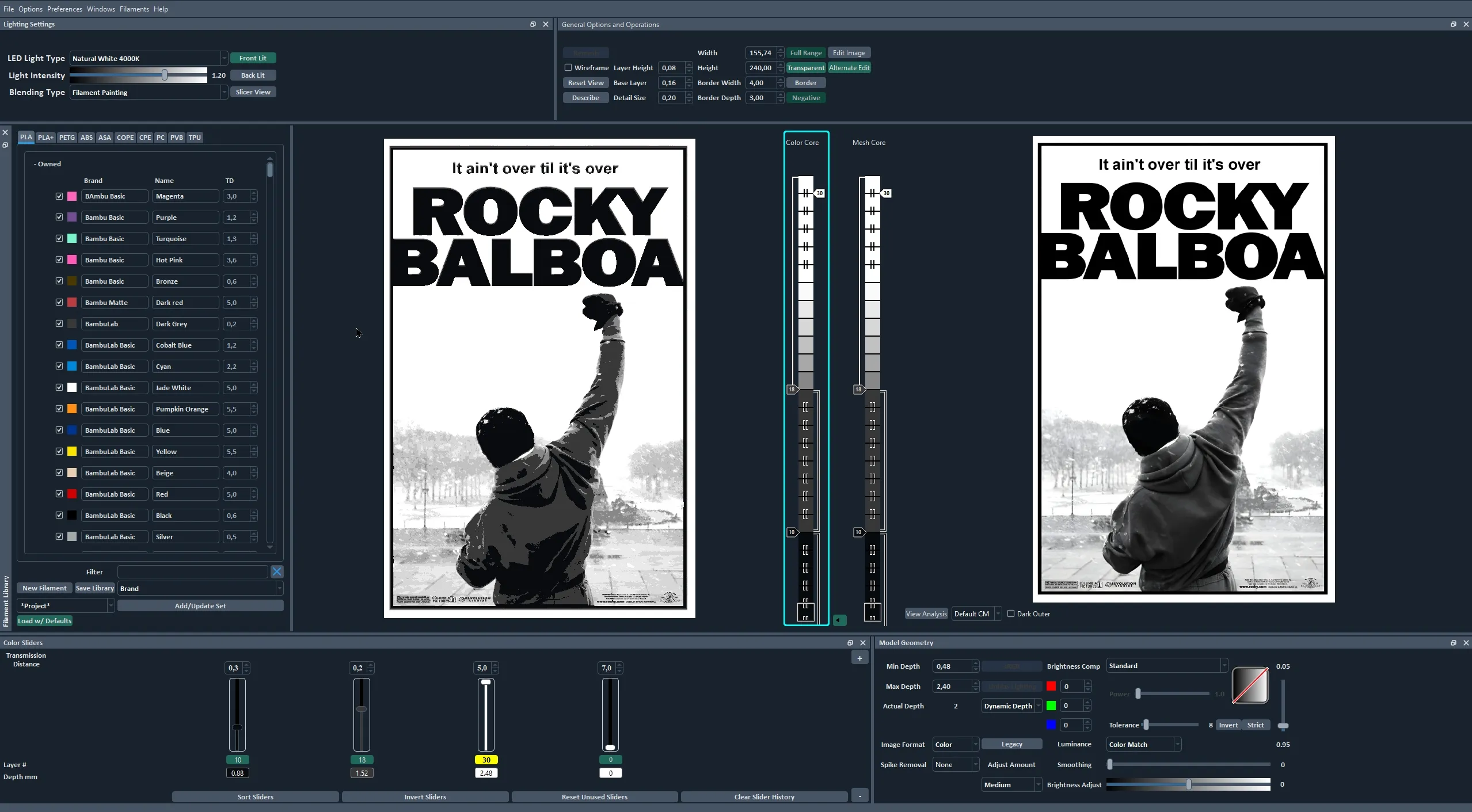The image size is (1472, 812).
Task: Float the Color Sliders panel
Action: point(850,643)
